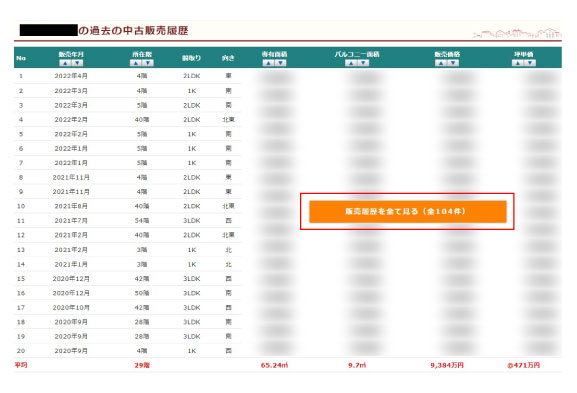Click the average area value 65.24㎡

pyautogui.click(x=275, y=365)
